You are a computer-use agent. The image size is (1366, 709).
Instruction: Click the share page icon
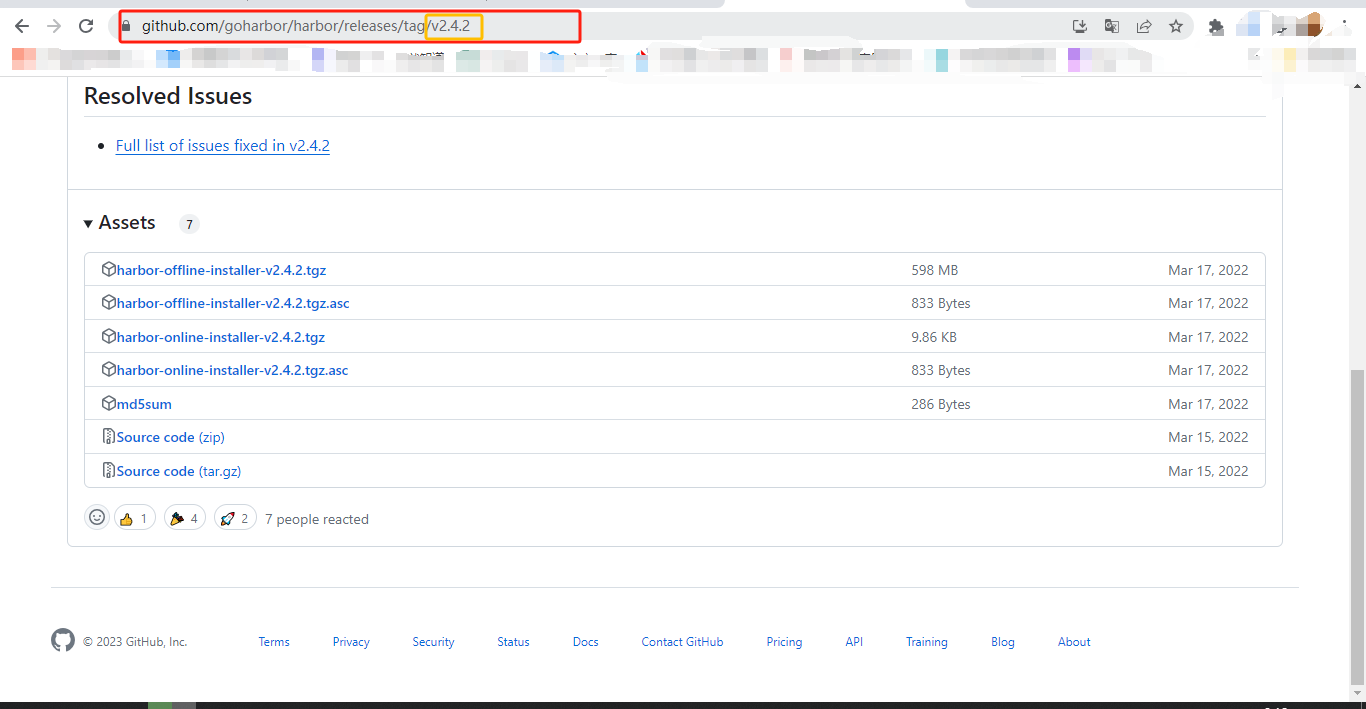(1144, 26)
